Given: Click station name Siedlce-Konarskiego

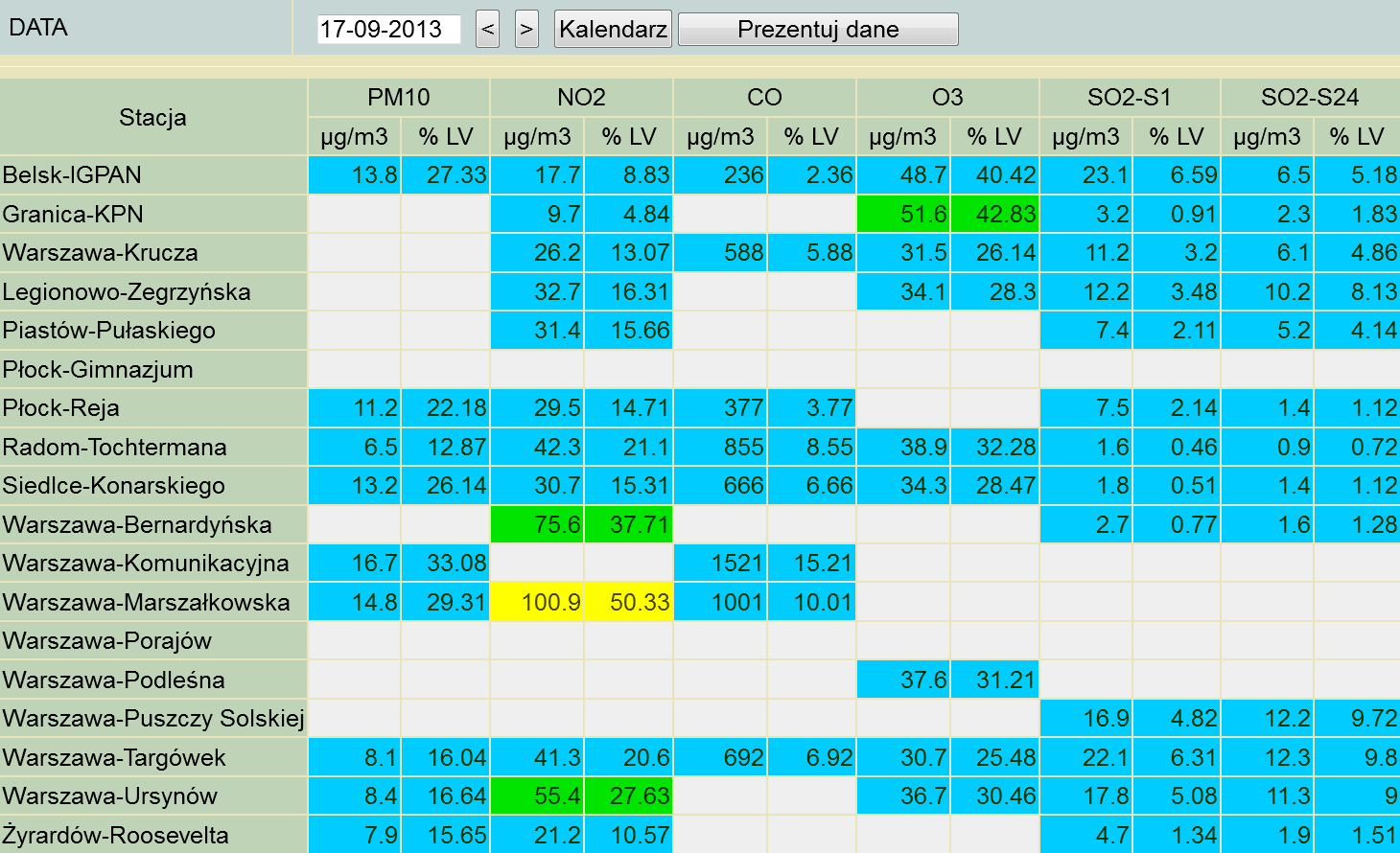Looking at the screenshot, I should tap(114, 486).
